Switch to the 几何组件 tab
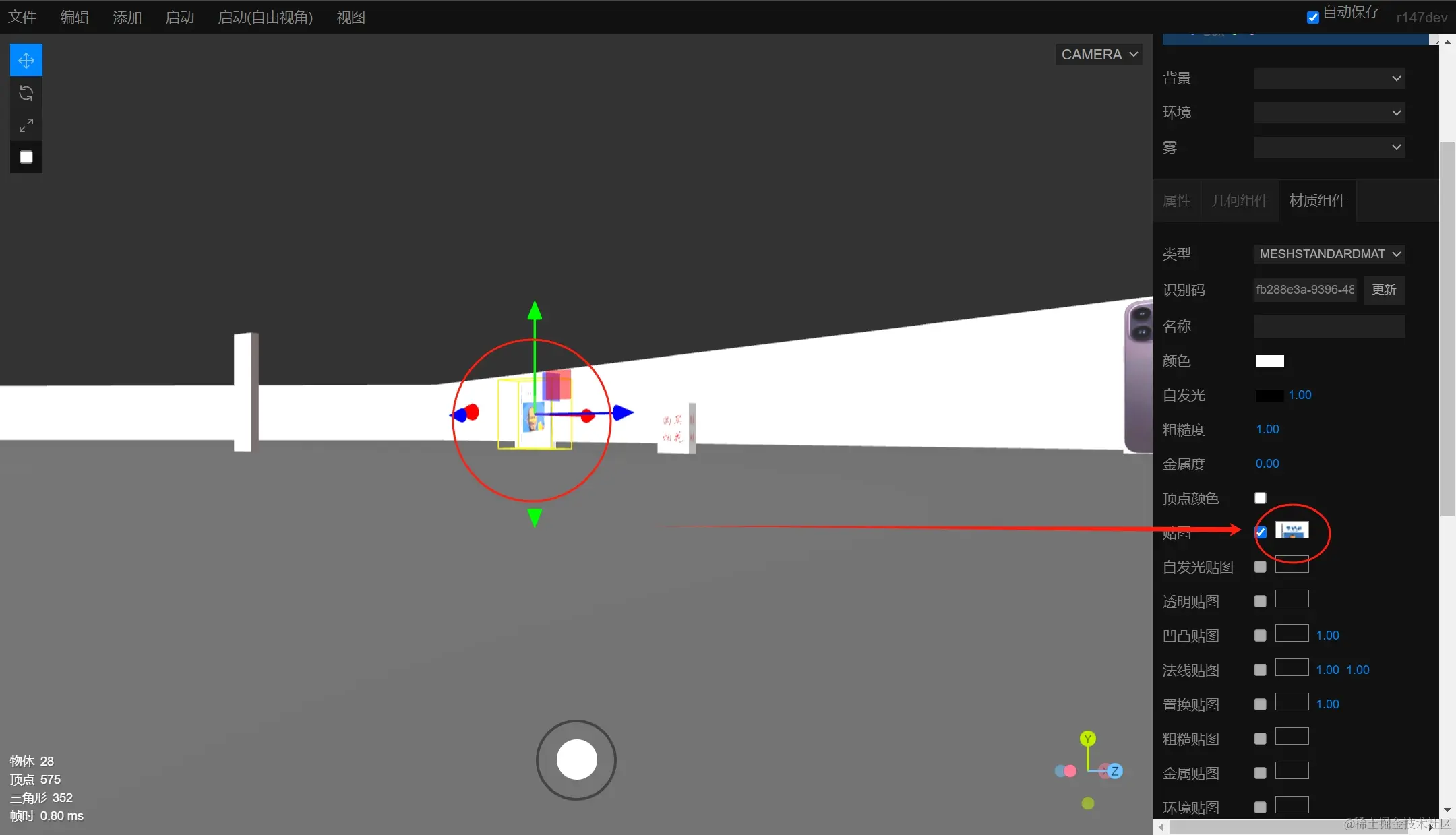 click(x=1240, y=201)
